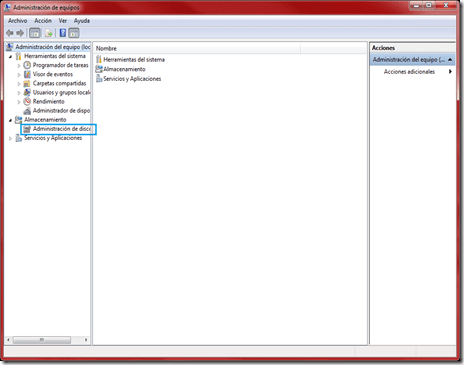Click the Administración de discos icon
This screenshot has height=365, width=464.
[27, 129]
